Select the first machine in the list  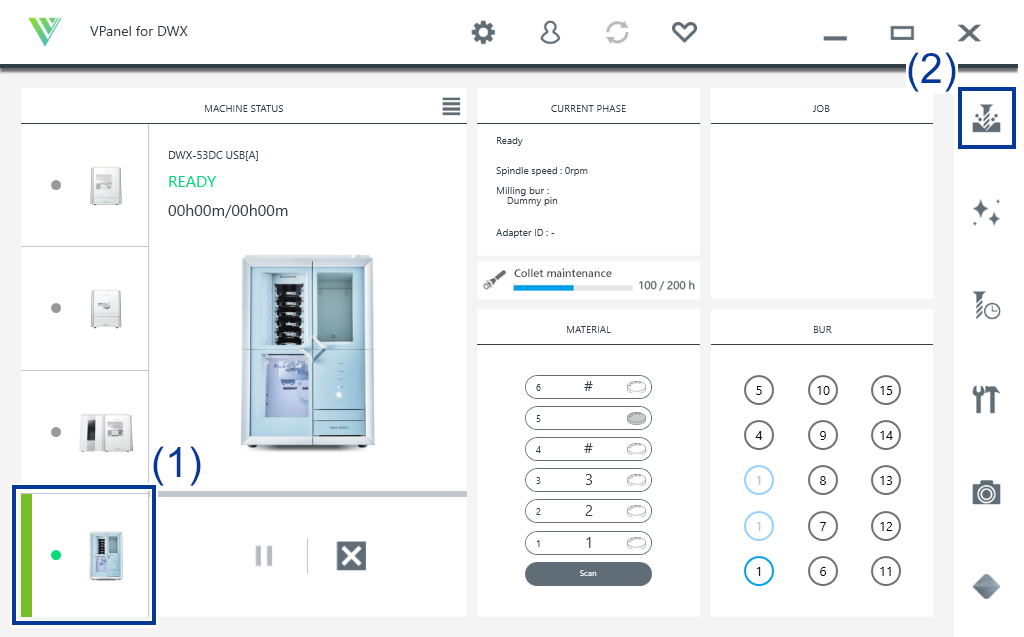coord(84,185)
